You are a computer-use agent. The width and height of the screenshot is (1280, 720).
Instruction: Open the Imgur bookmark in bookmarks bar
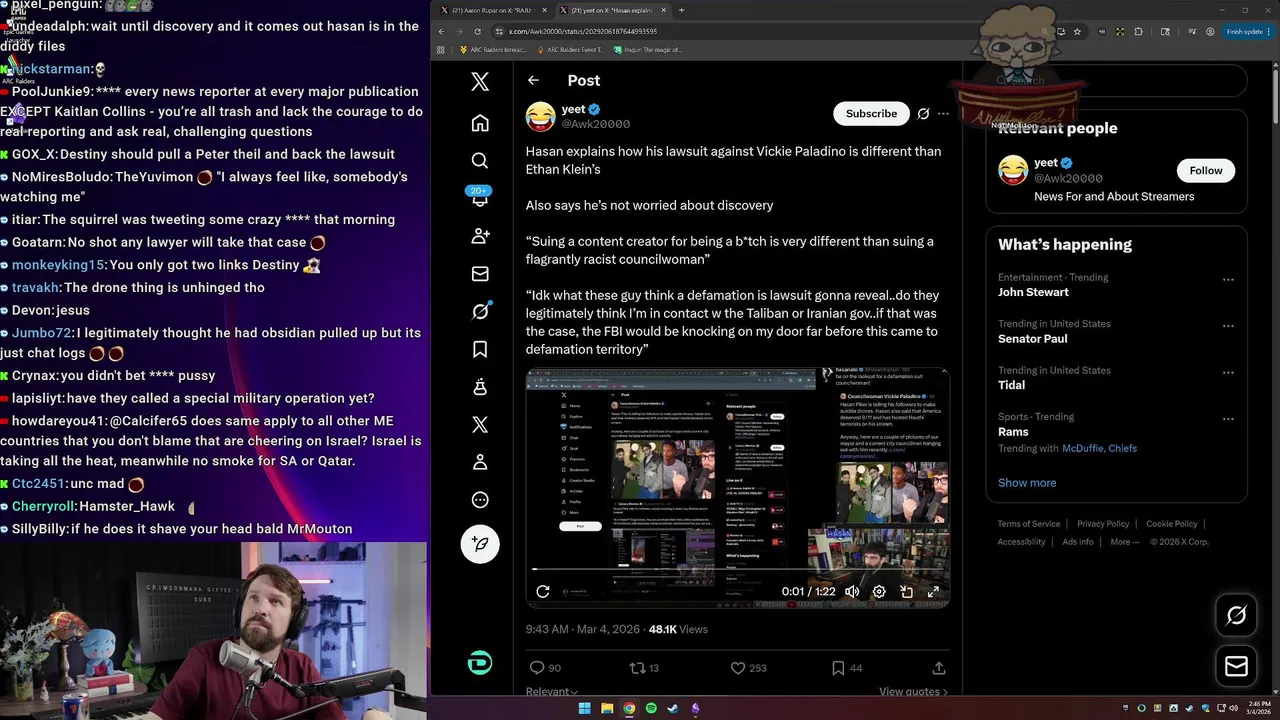click(x=648, y=49)
